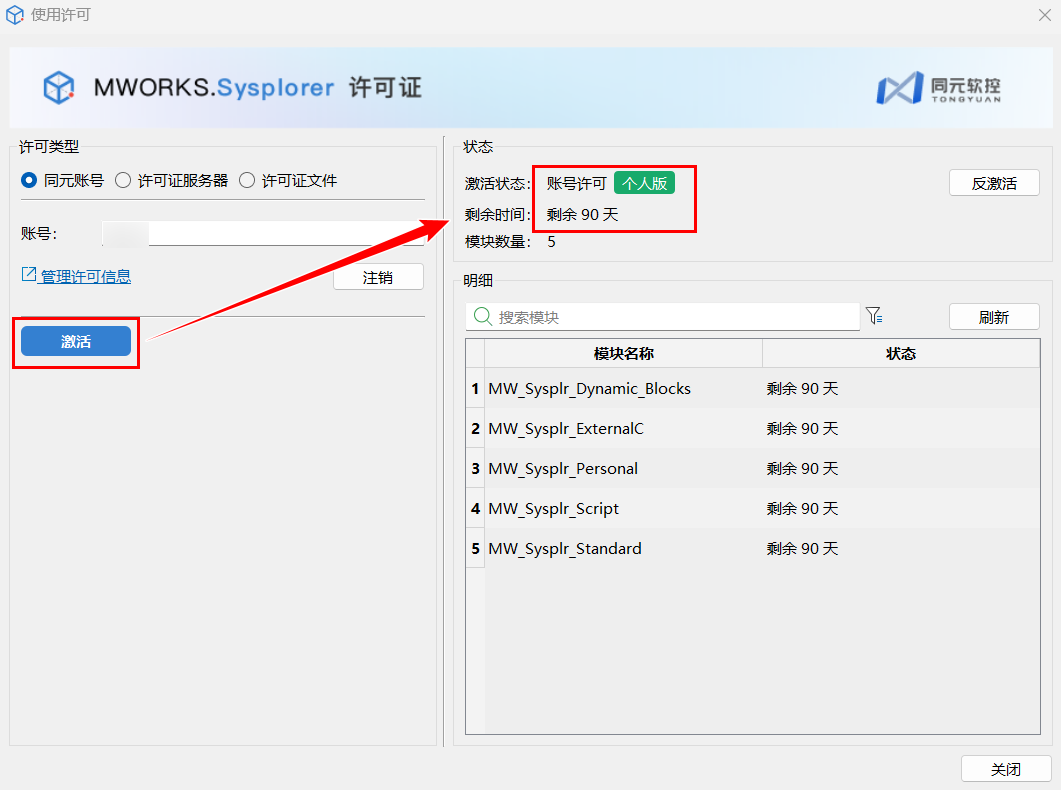
Task: Click the 搜索模块 search input field
Action: coord(675,317)
